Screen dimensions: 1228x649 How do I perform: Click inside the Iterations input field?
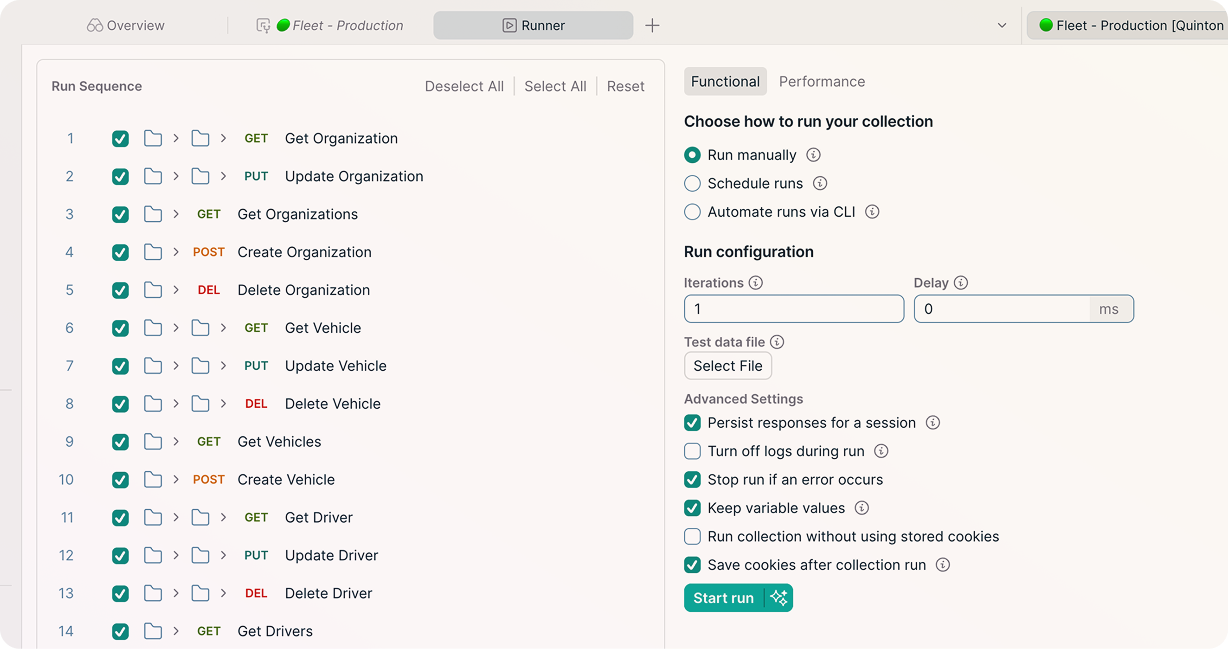pos(793,309)
